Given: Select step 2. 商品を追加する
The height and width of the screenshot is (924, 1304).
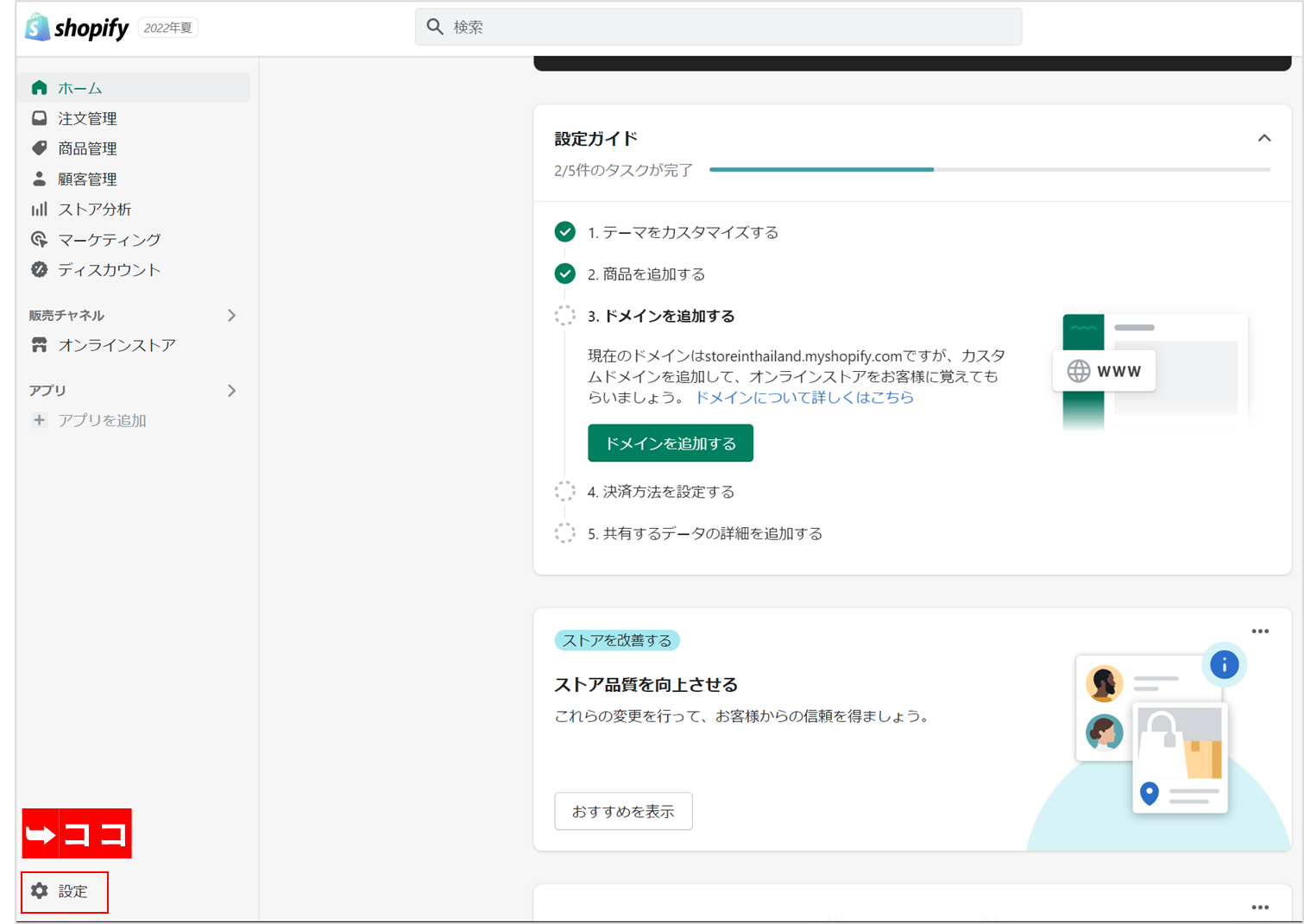Looking at the screenshot, I should [646, 273].
